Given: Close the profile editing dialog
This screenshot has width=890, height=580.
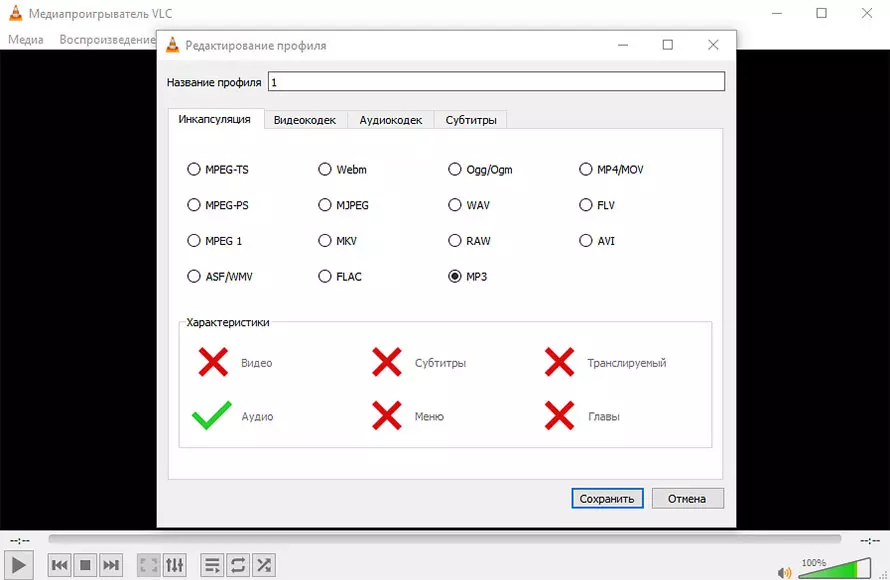Looking at the screenshot, I should (713, 45).
